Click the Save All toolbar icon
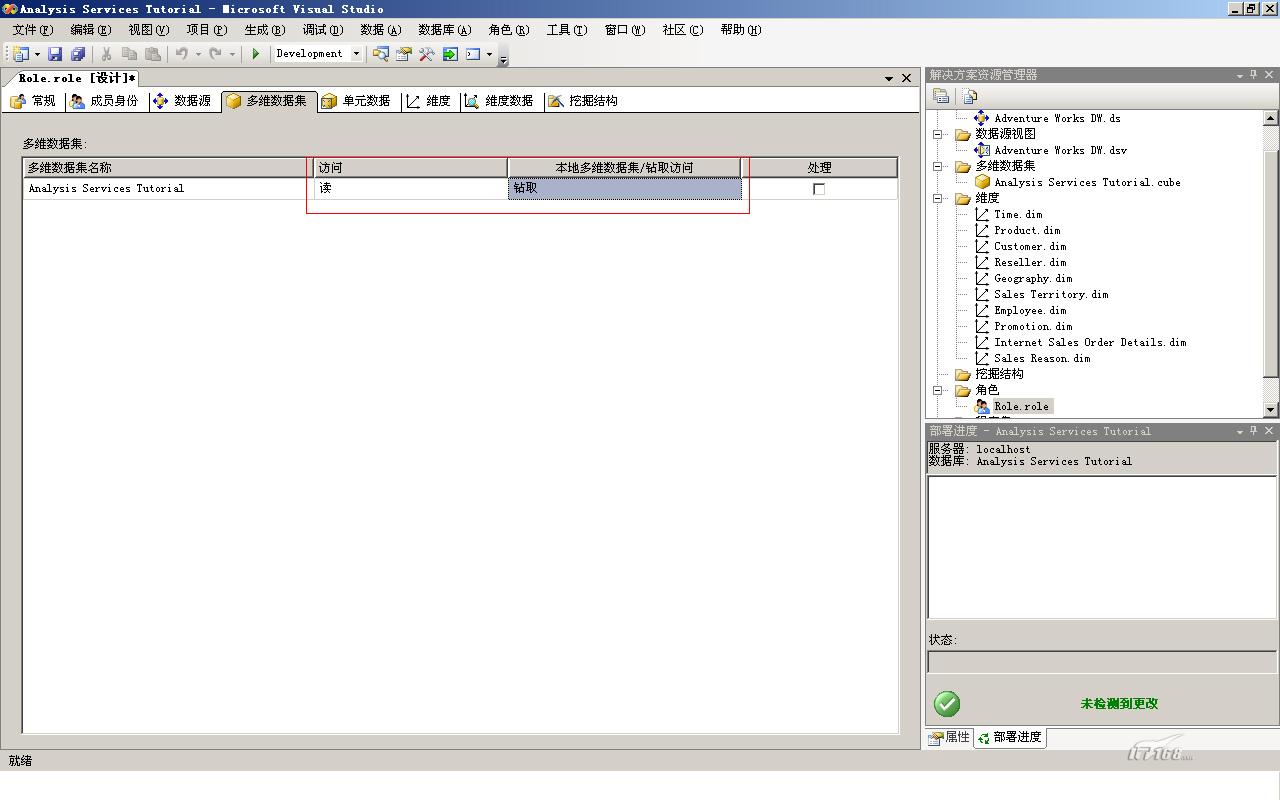Screen dimensions: 1280x800 (77, 54)
